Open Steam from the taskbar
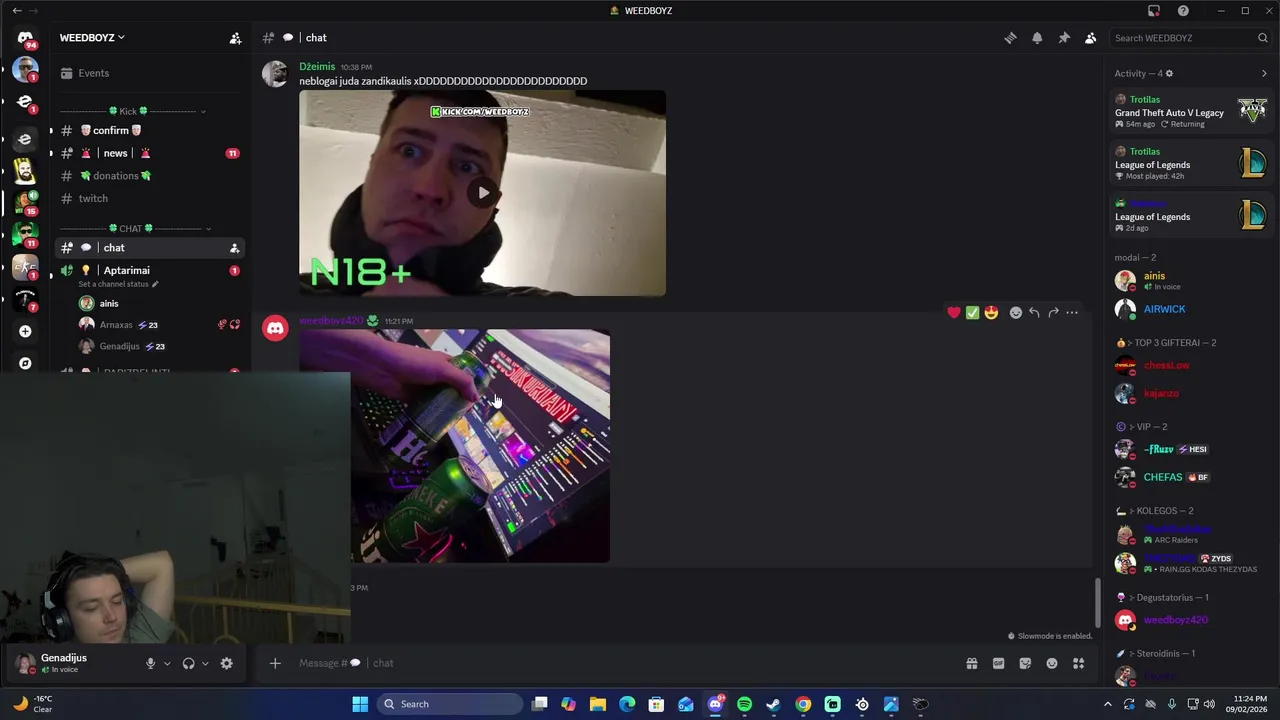Viewport: 1280px width, 720px height. tap(773, 704)
